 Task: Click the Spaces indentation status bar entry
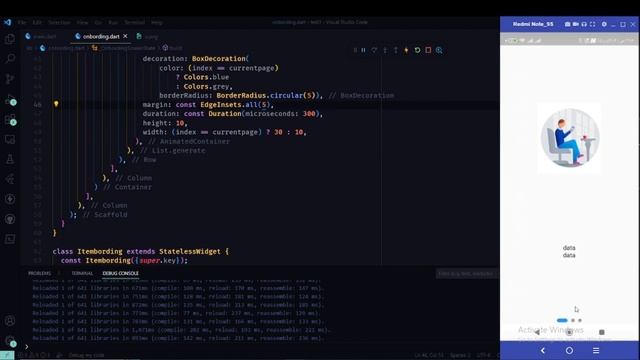point(460,355)
